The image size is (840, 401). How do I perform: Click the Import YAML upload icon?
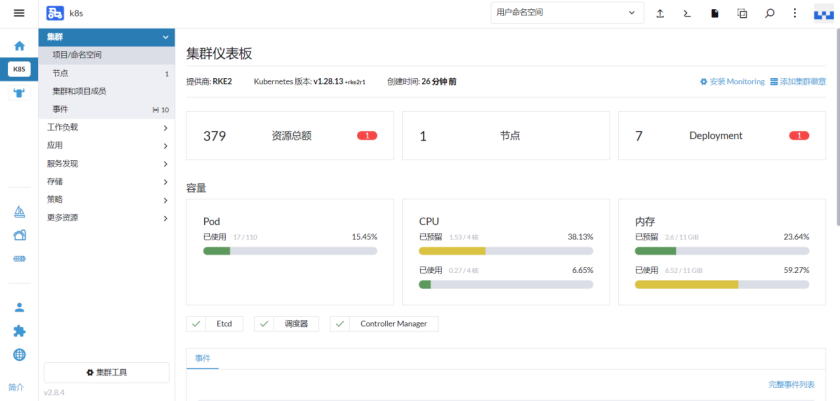[x=660, y=13]
